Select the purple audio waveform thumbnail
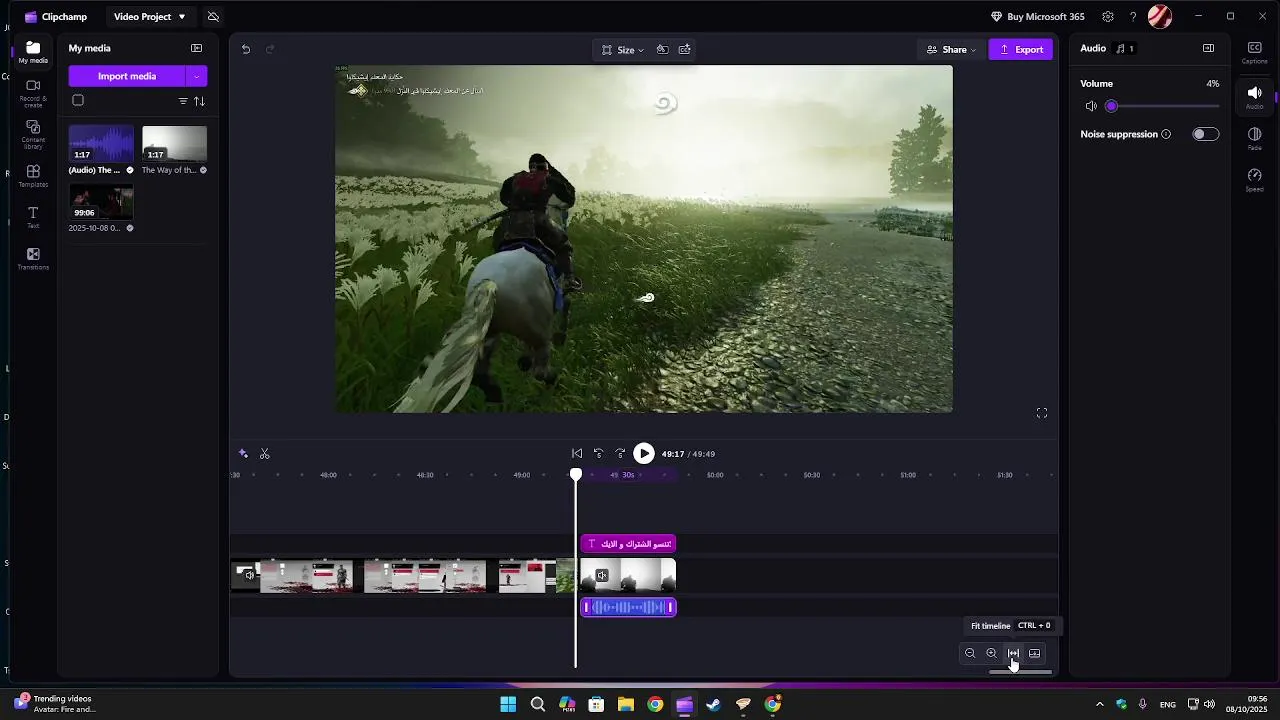Image resolution: width=1280 pixels, height=720 pixels. (101, 144)
